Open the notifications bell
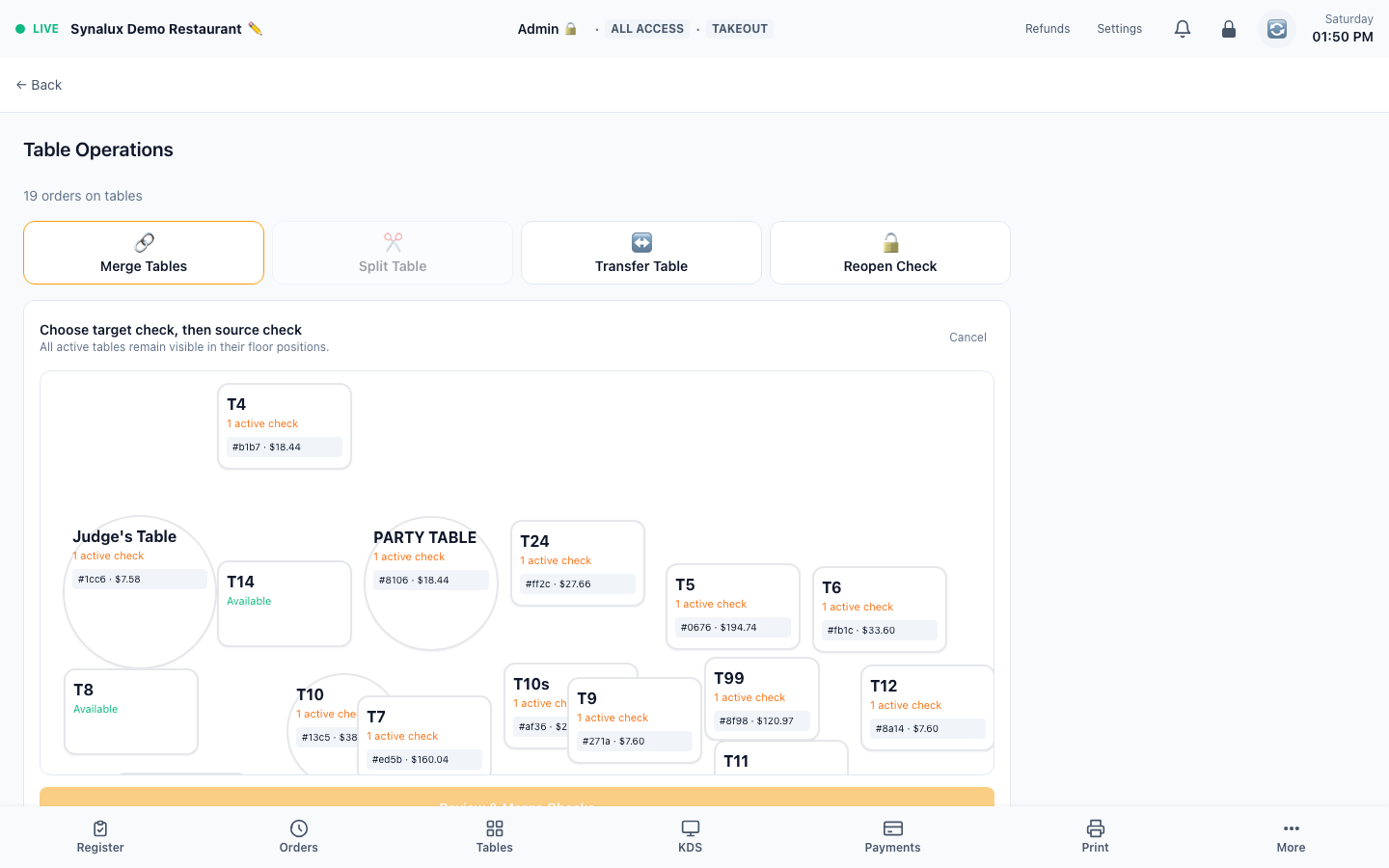 tap(1183, 29)
